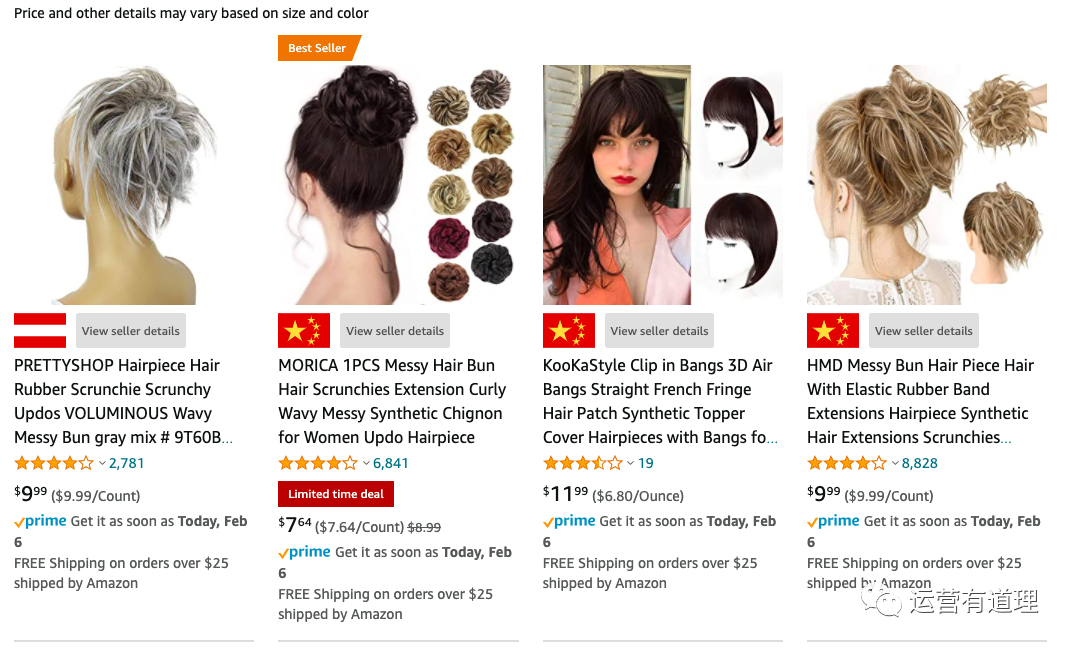Click the China flag icon under HMD product

click(833, 331)
